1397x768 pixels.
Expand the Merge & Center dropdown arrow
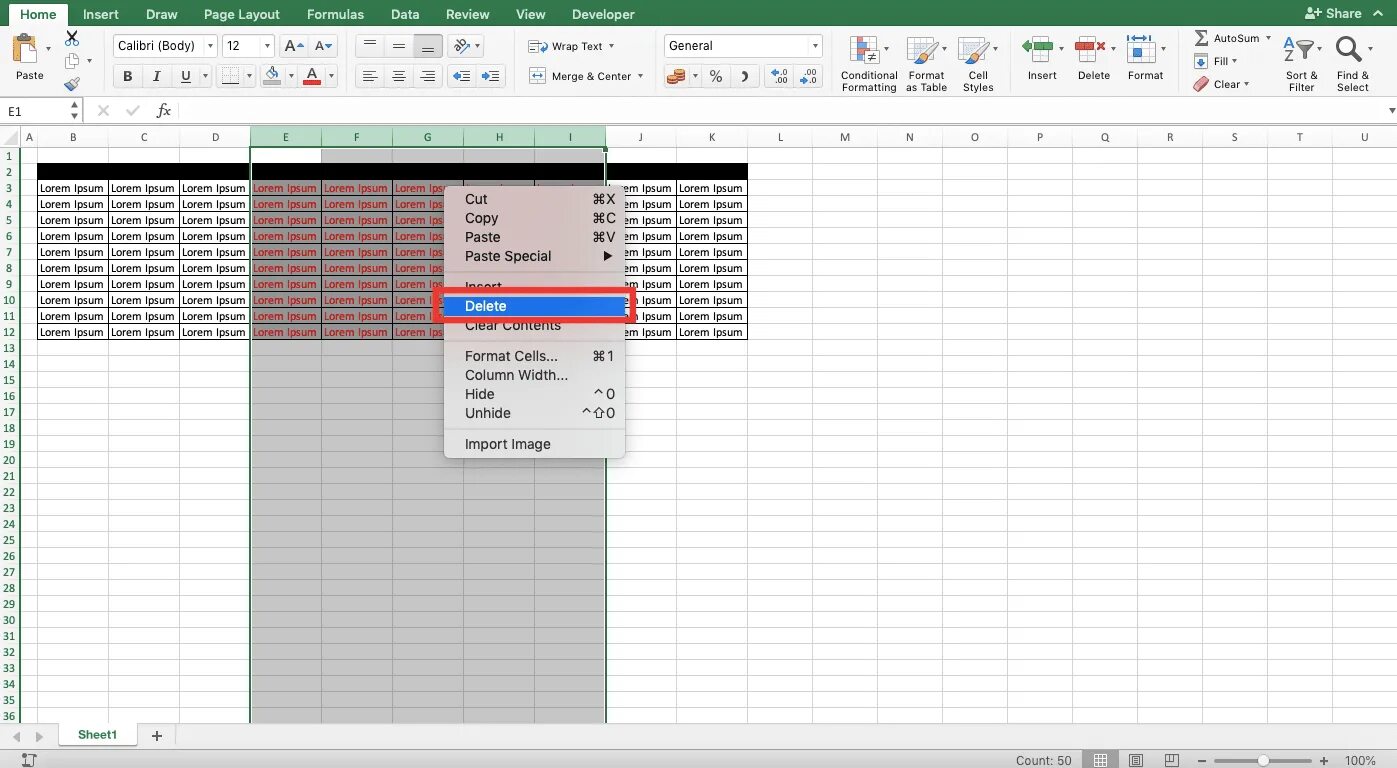point(640,76)
